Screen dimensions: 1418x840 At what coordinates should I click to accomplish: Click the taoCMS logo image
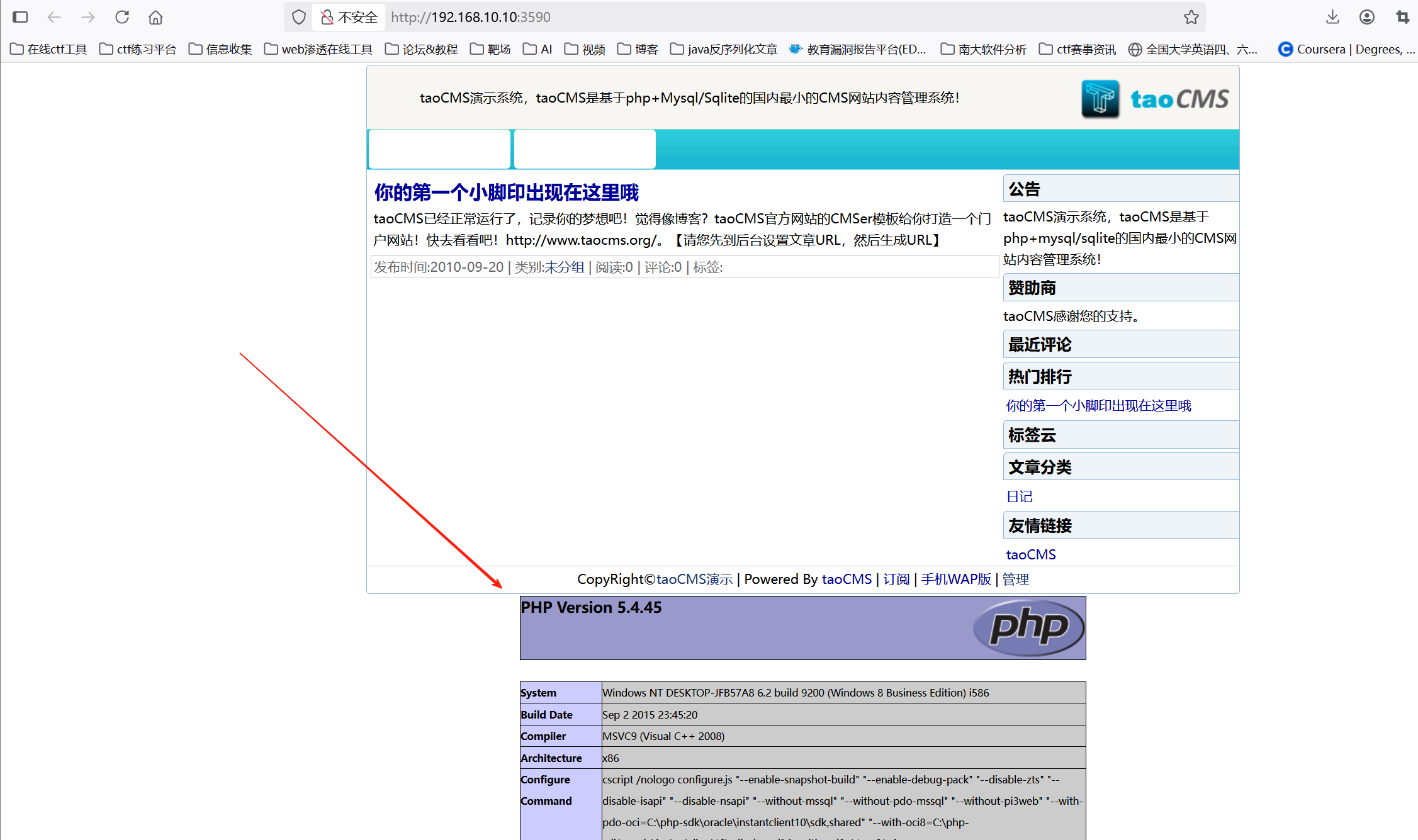pyautogui.click(x=1155, y=99)
